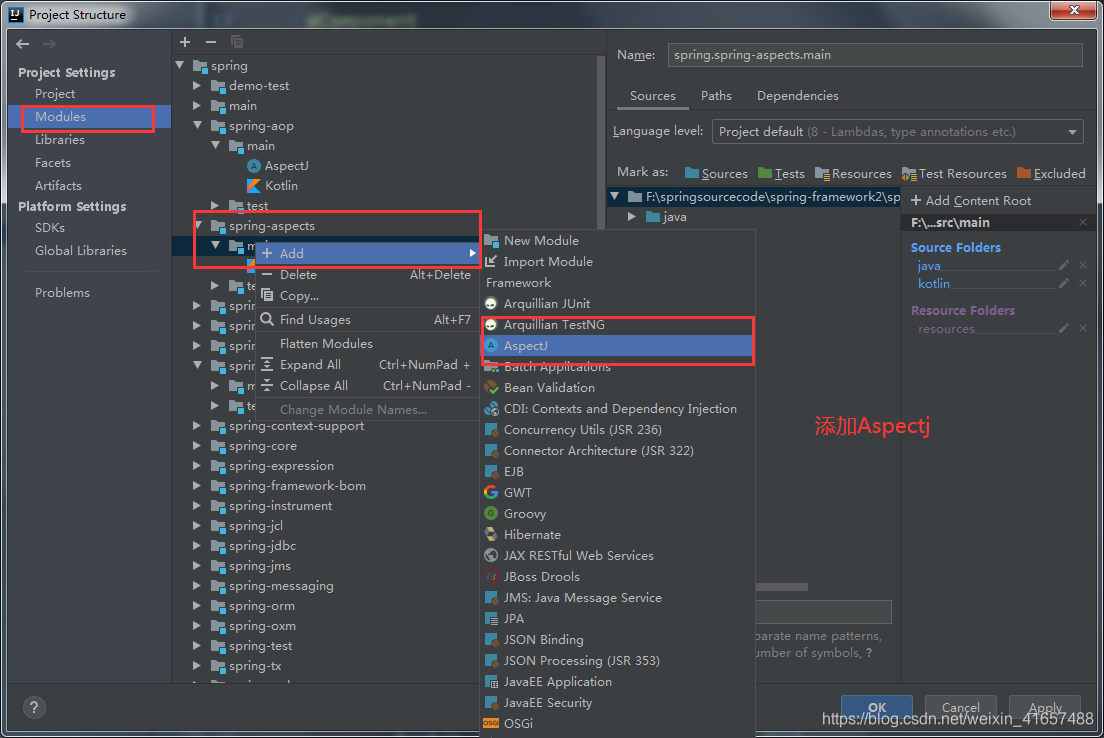
Task: Choose Collapse All in context menu
Action: click(x=368, y=386)
